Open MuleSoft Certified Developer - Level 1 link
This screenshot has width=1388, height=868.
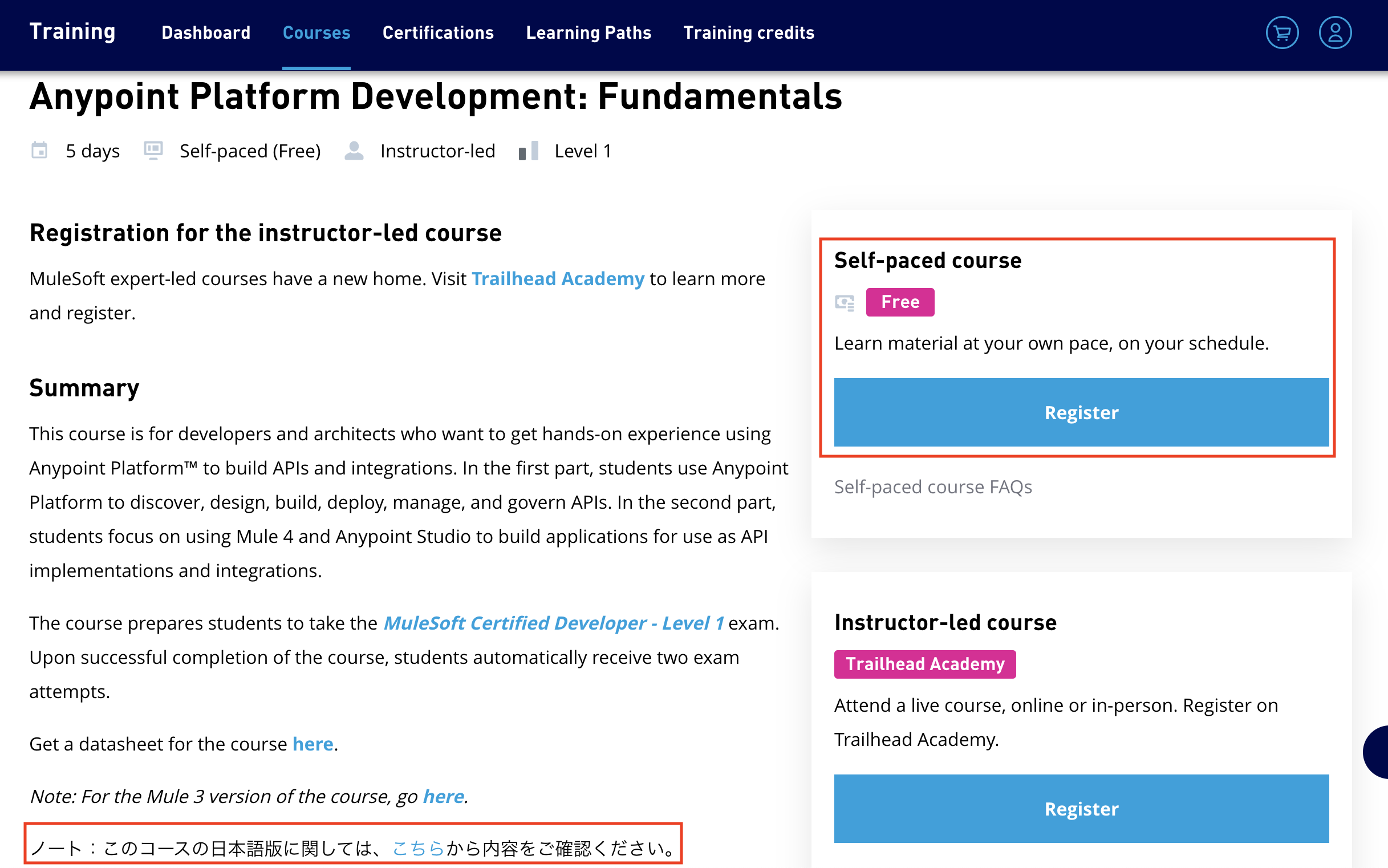click(x=553, y=623)
